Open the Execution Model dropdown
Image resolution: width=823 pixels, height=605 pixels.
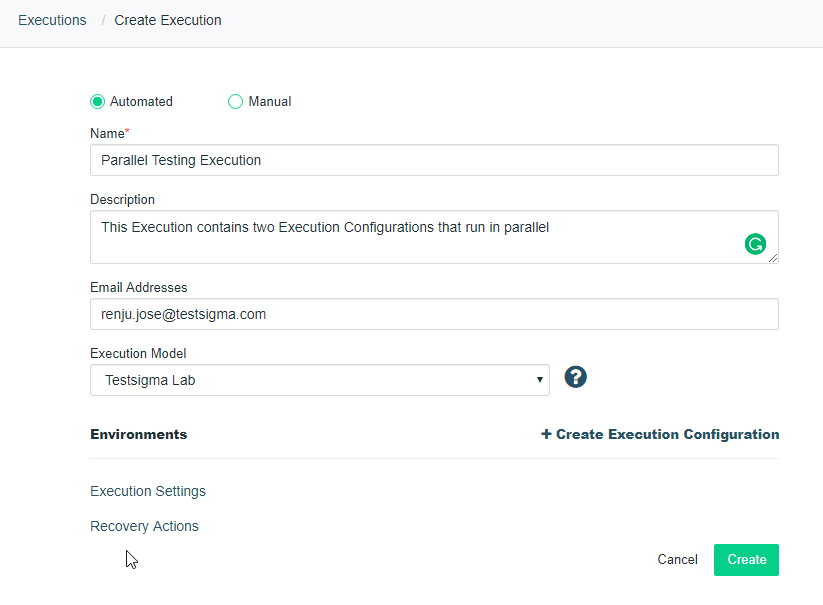pyautogui.click(x=319, y=380)
